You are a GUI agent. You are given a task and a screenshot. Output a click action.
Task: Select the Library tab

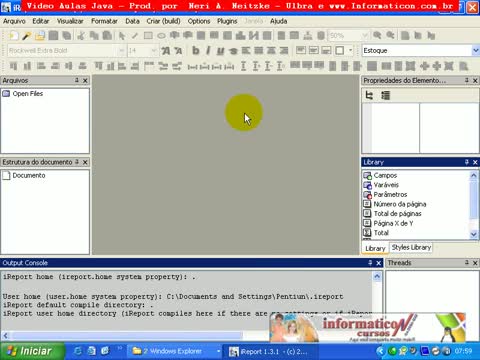[x=375, y=248]
